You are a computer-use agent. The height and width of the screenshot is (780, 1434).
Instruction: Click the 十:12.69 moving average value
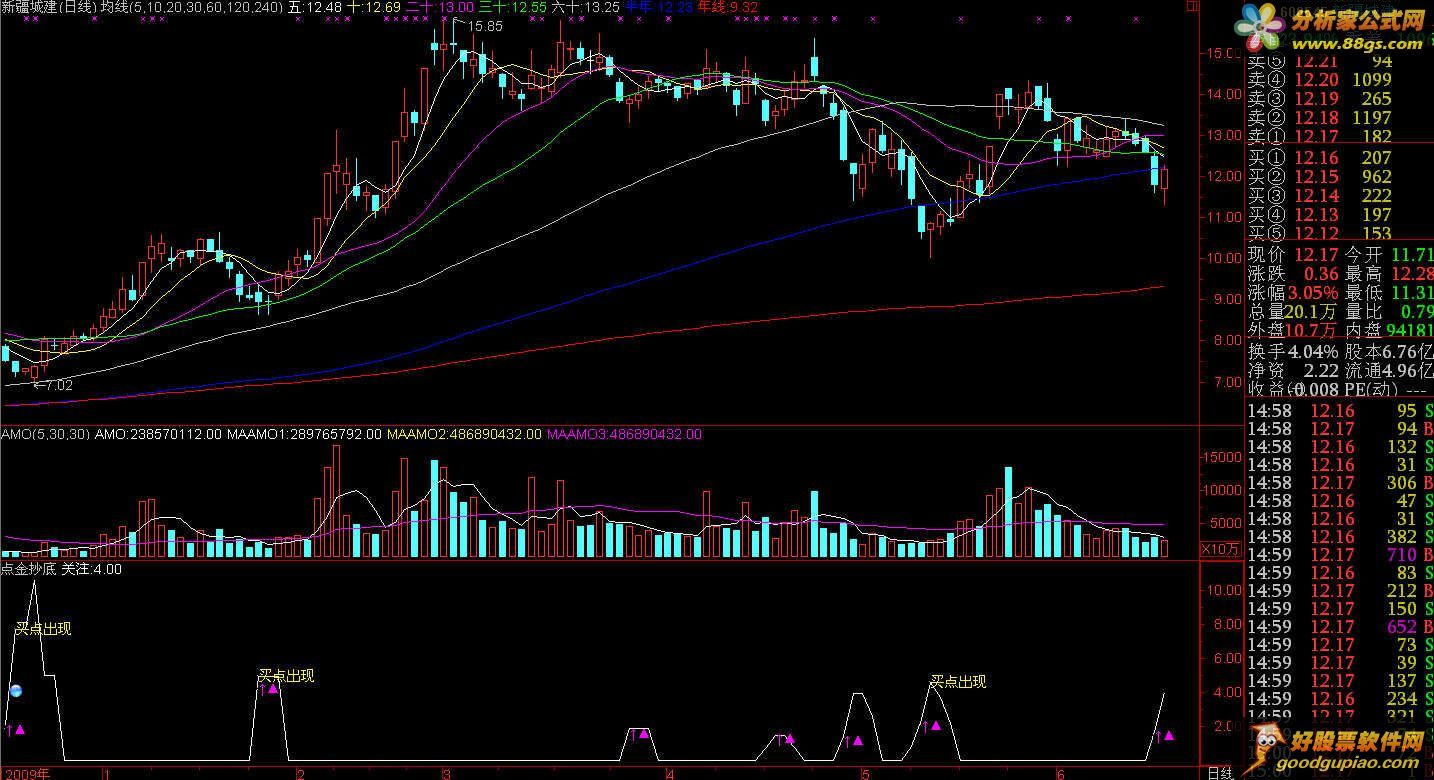point(374,7)
